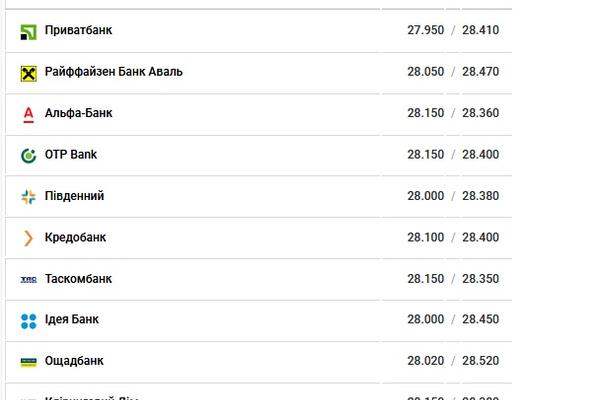Click Альфа-Банк sell rate 28.360

[480, 113]
